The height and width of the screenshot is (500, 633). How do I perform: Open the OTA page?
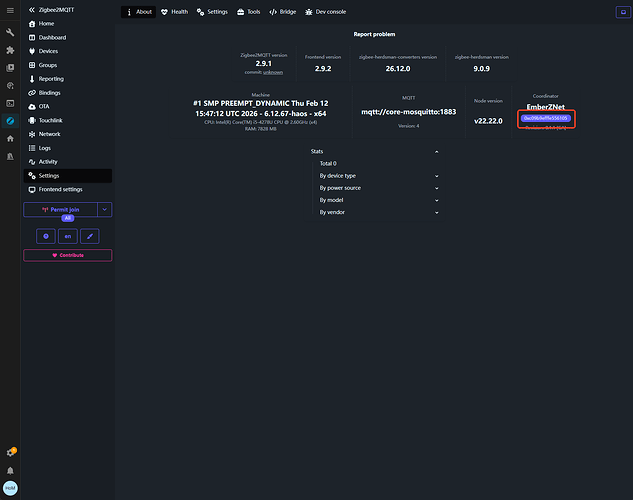(67, 107)
